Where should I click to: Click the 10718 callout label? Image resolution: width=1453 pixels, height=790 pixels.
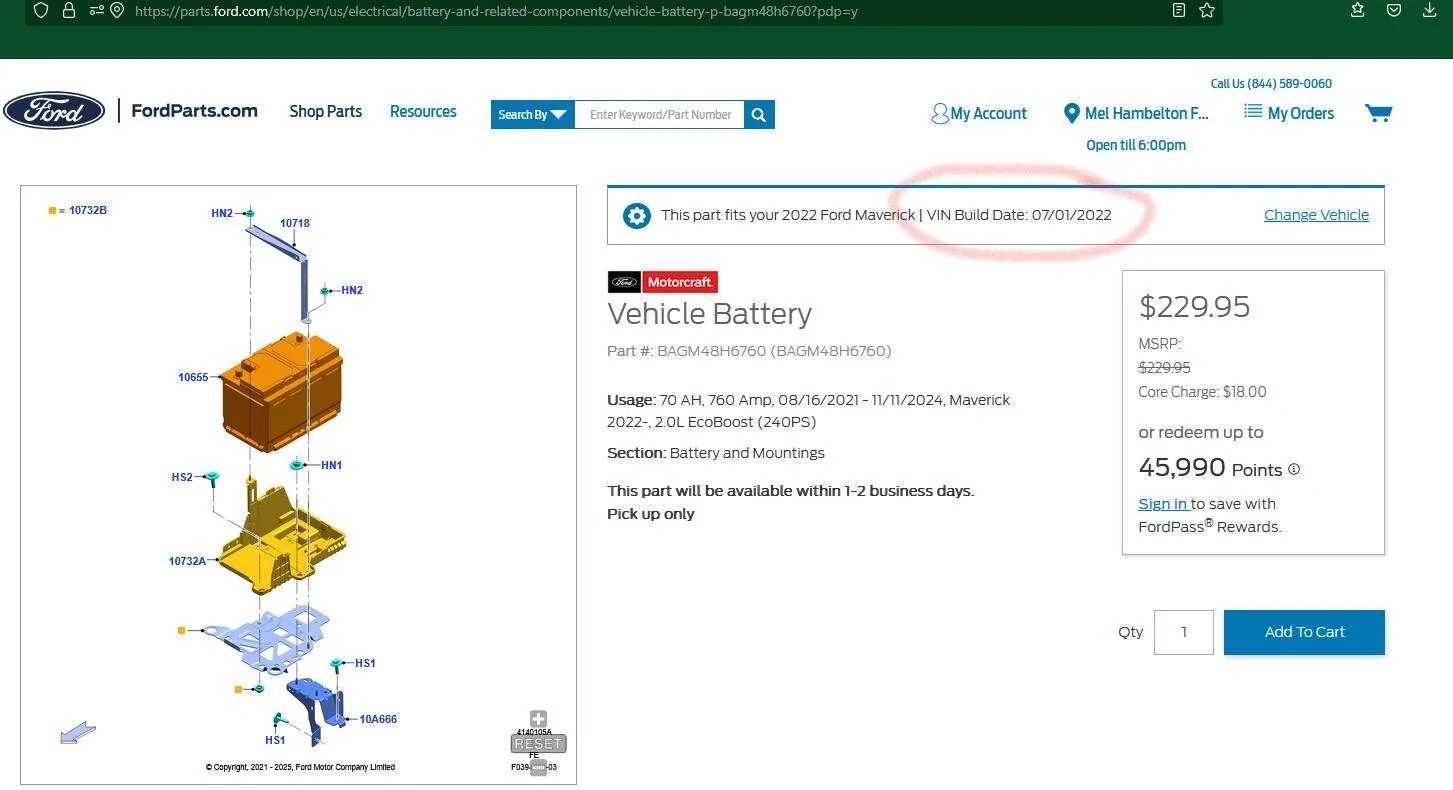(295, 224)
